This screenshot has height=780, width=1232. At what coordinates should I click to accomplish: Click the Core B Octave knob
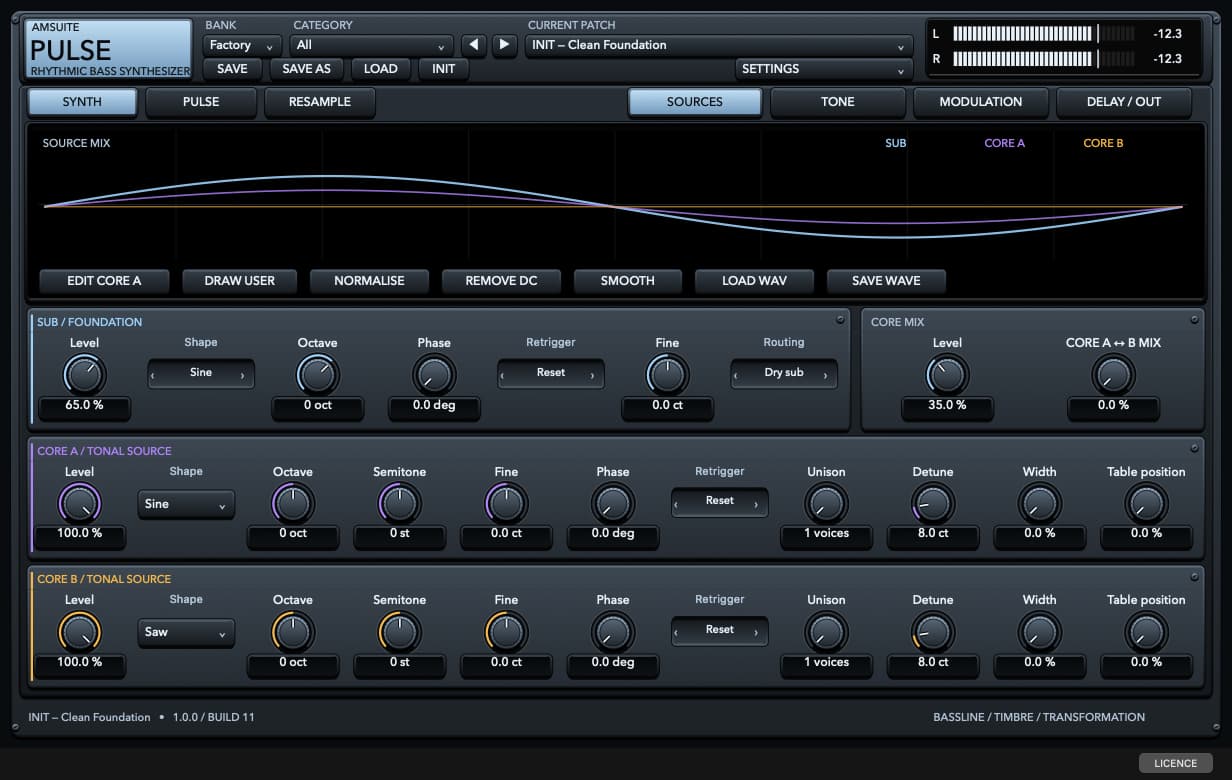[292, 632]
